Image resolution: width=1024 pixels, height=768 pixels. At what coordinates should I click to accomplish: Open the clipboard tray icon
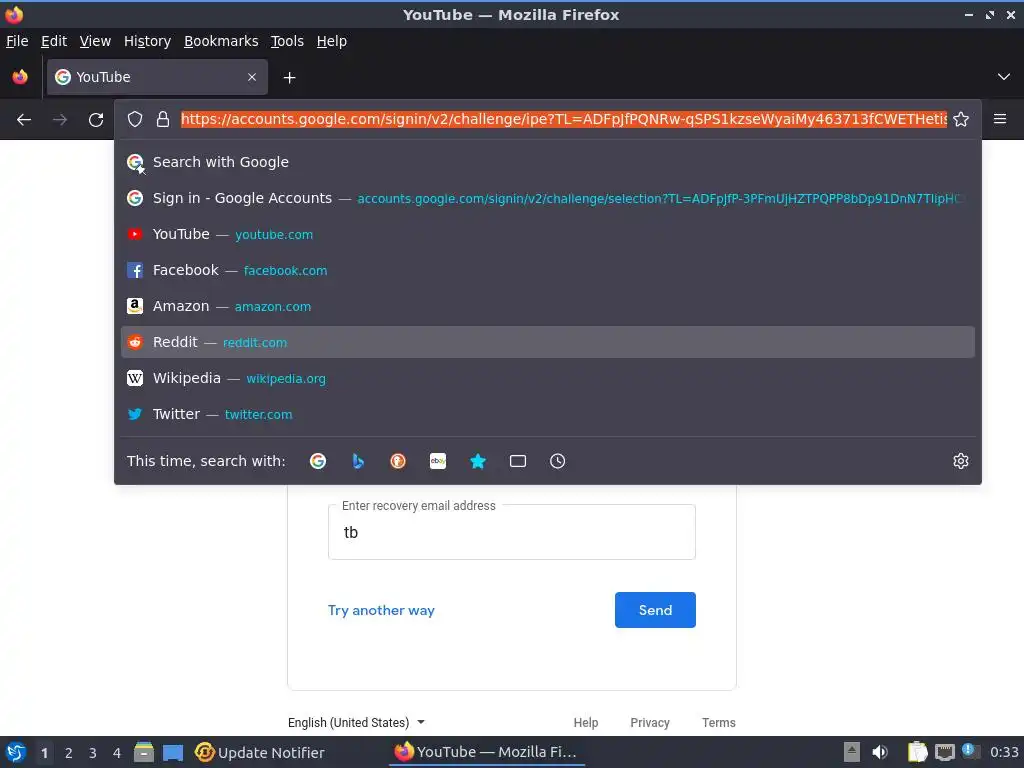(x=917, y=752)
